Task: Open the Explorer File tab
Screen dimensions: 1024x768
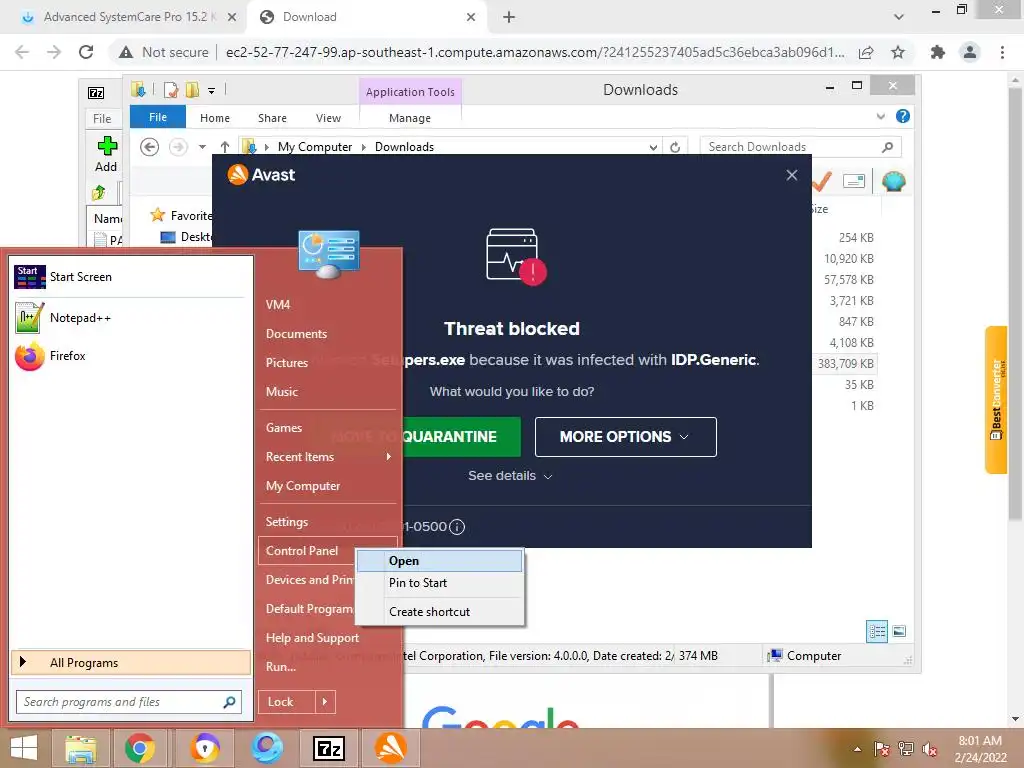Action: point(158,118)
